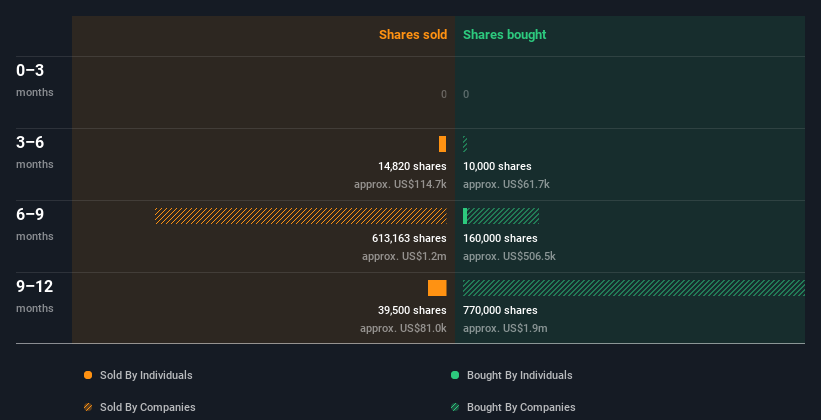Click the hatched orange 613,163 shares sold bar
The height and width of the screenshot is (420, 821).
pos(301,216)
